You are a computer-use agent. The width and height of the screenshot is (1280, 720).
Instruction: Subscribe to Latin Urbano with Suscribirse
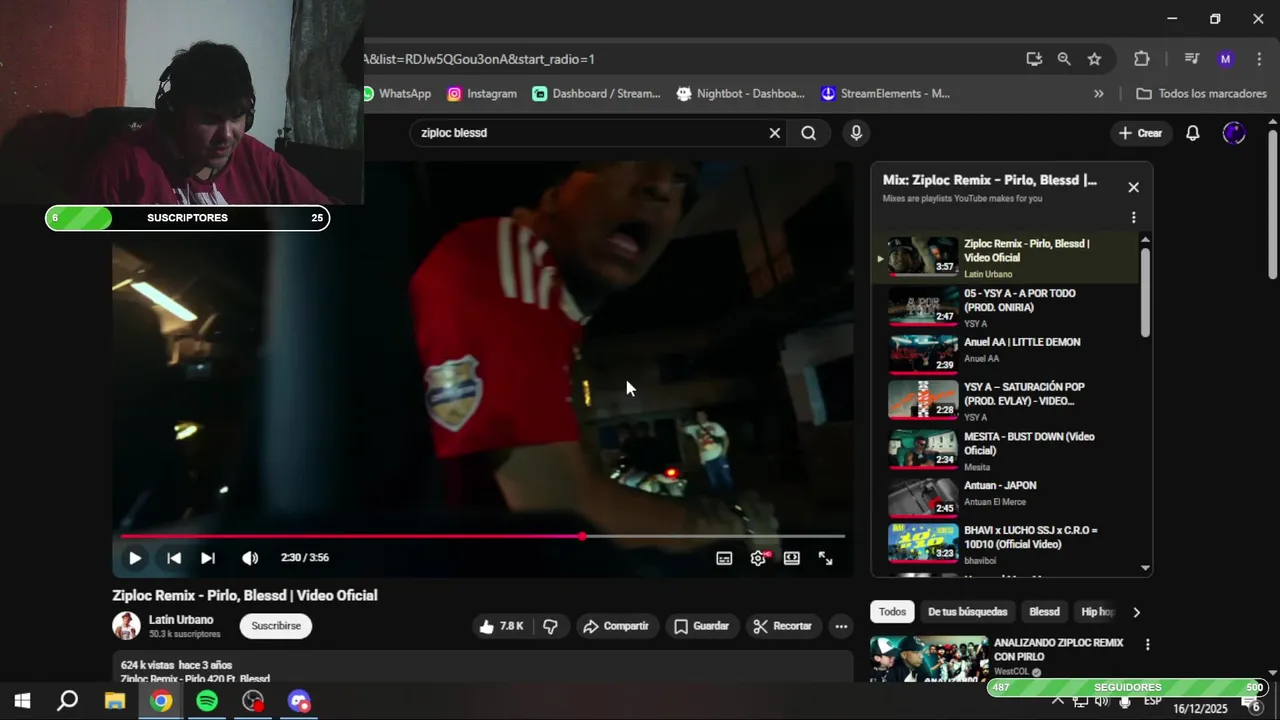coord(276,626)
